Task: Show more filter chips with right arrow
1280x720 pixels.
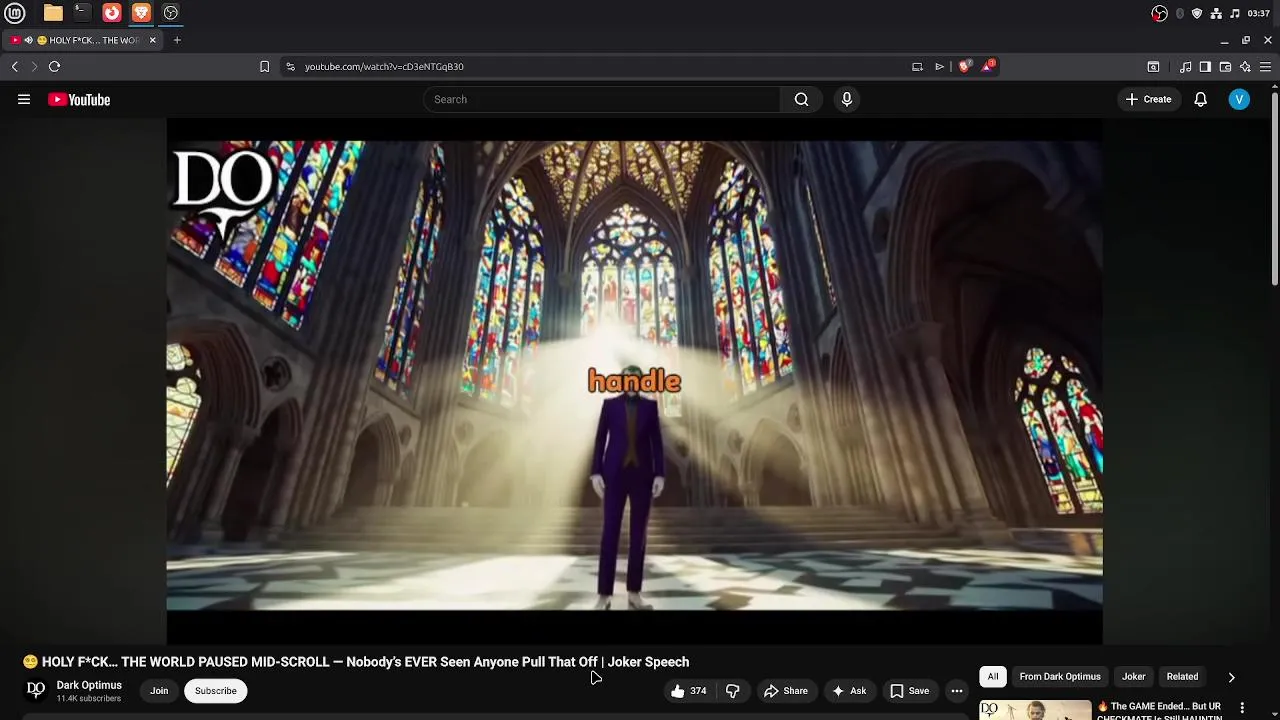Action: 1231,677
